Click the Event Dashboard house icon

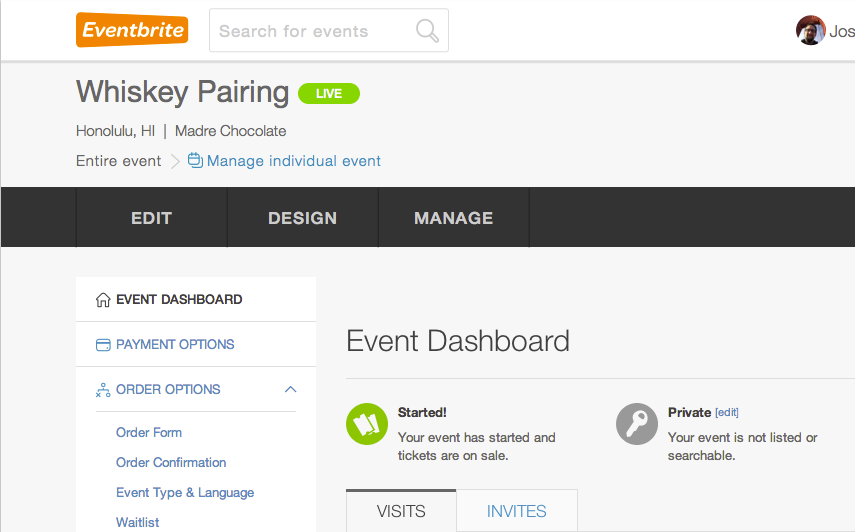103,300
